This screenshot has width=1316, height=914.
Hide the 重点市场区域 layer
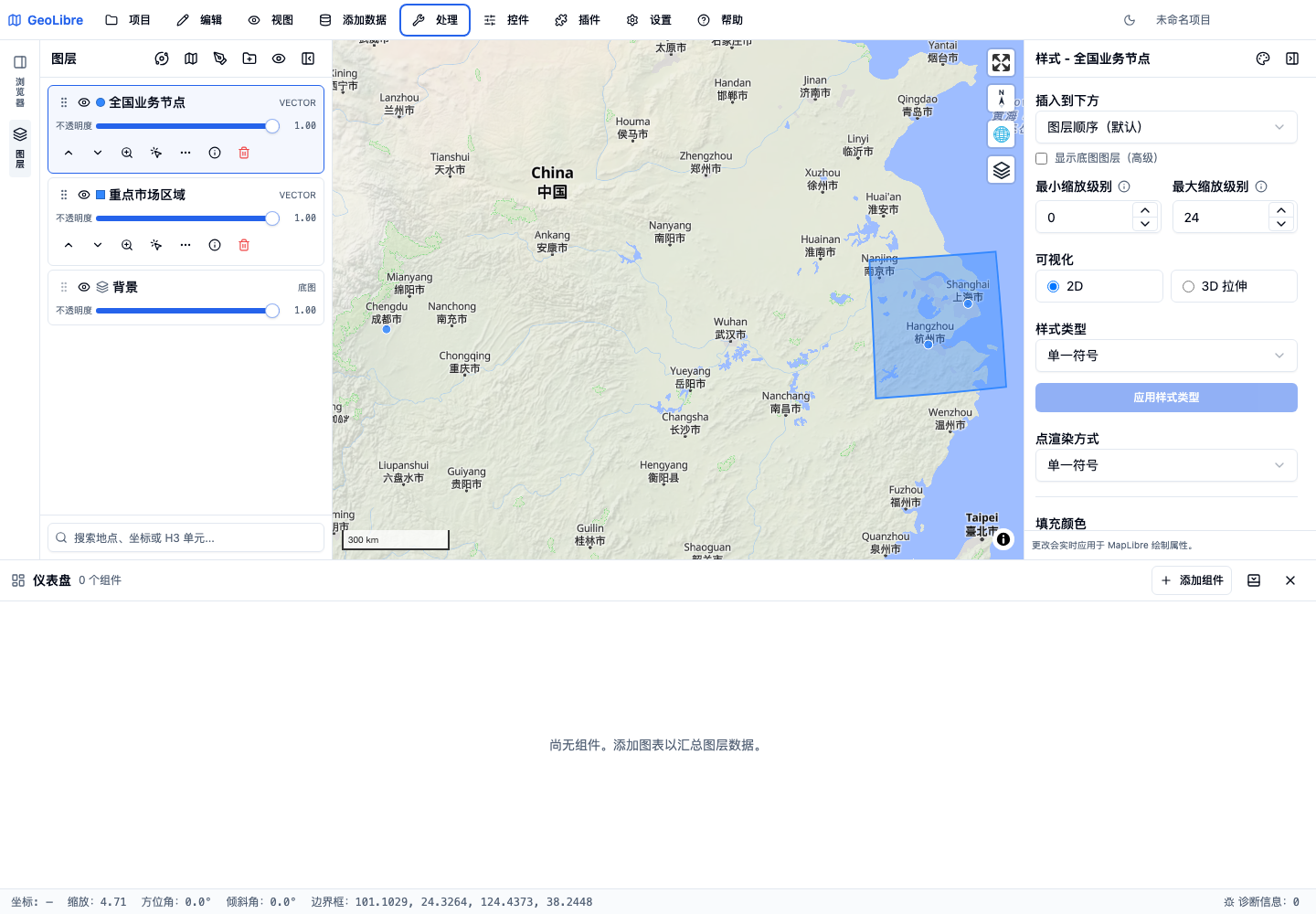point(84,195)
